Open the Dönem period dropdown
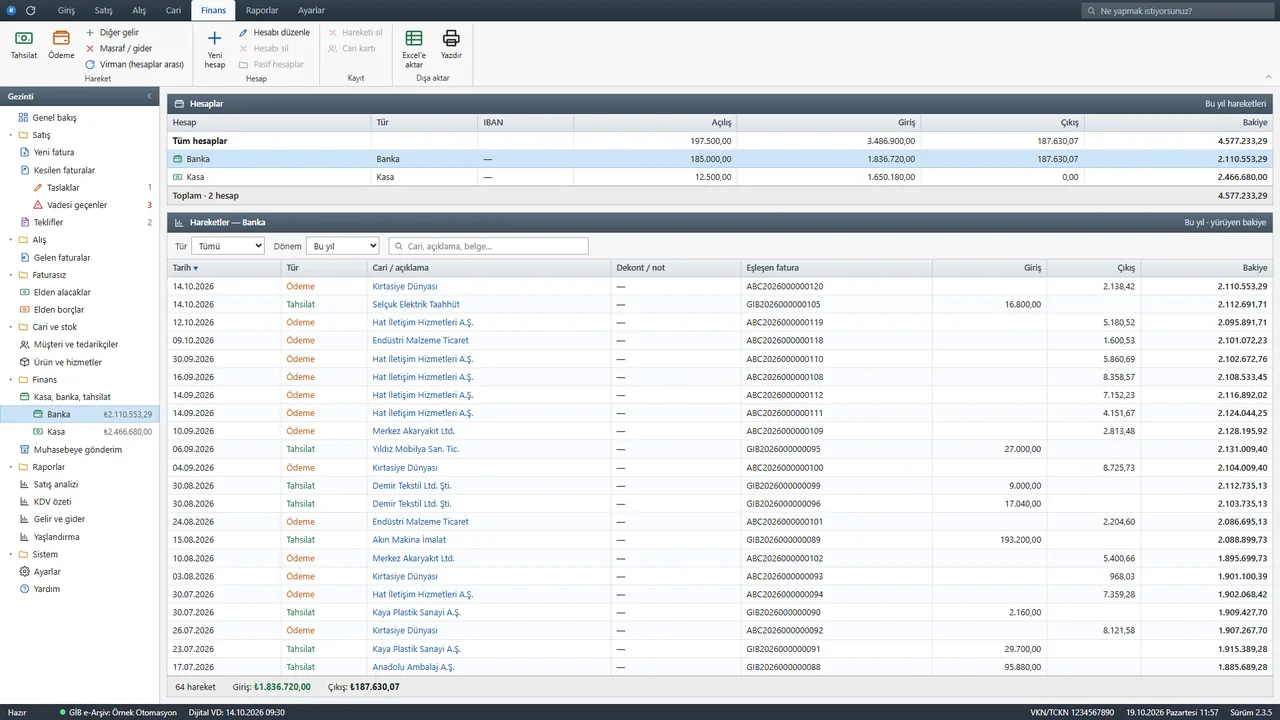The height and width of the screenshot is (720, 1280). [x=343, y=246]
